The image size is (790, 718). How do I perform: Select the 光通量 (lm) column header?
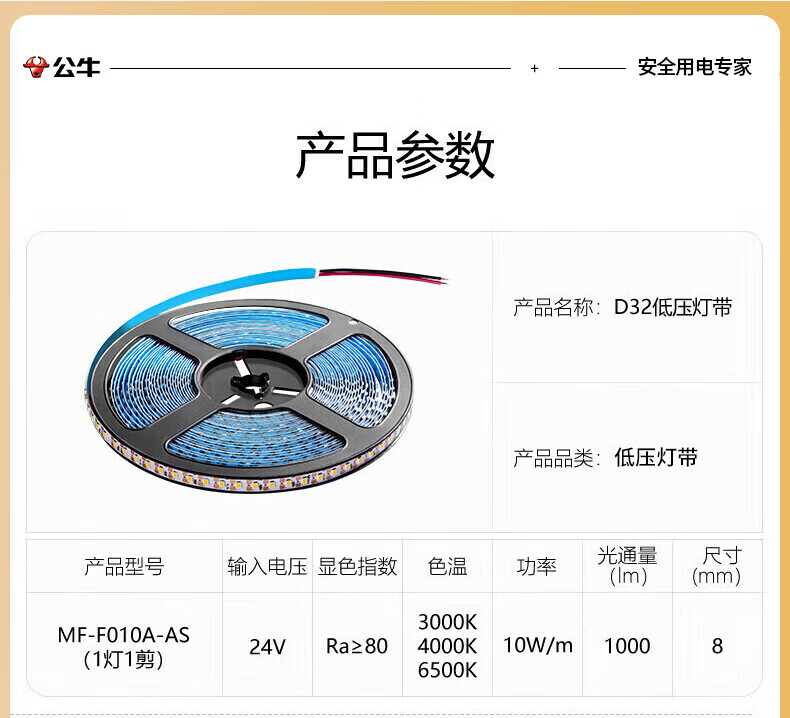point(627,566)
